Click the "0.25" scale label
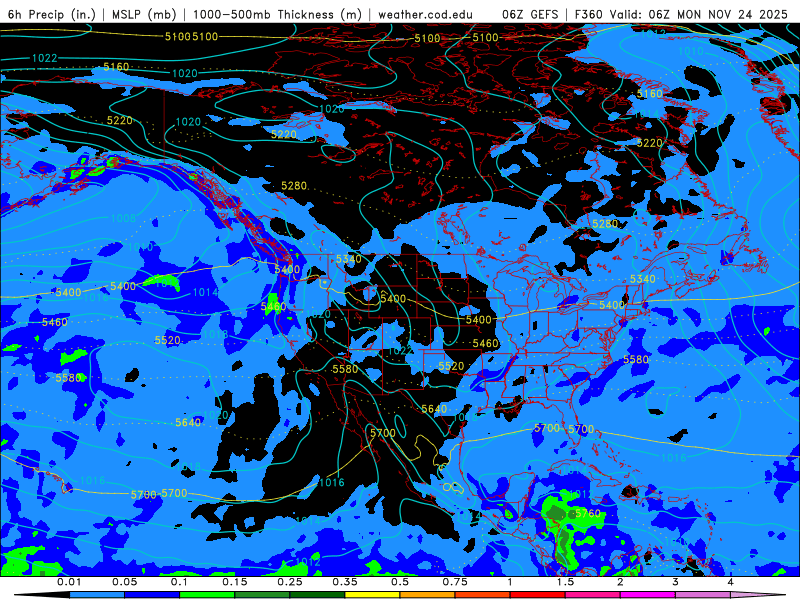800x600 pixels. click(290, 582)
